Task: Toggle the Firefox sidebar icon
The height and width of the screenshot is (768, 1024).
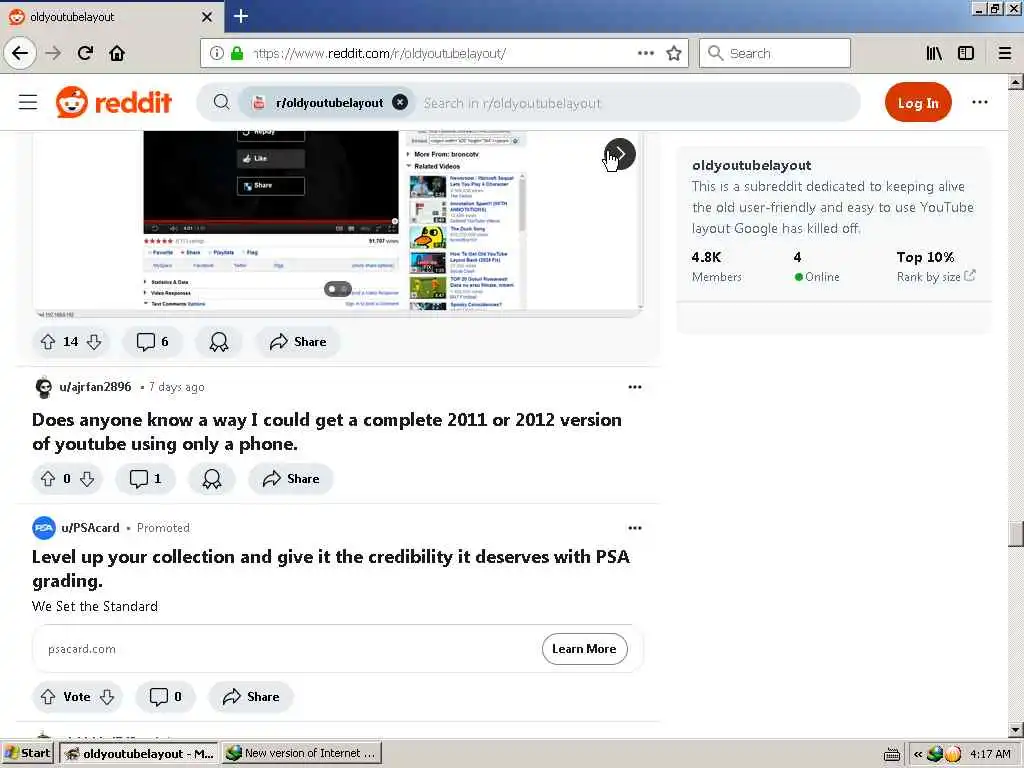Action: (965, 53)
